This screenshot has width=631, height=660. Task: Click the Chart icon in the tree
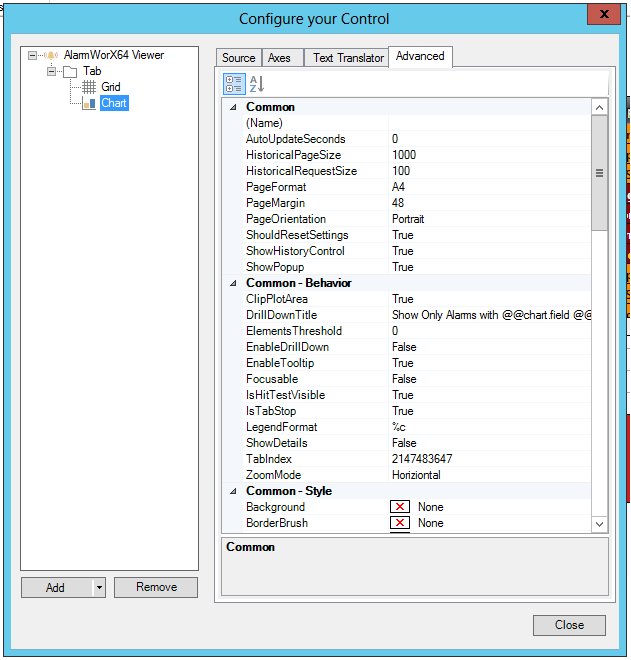pyautogui.click(x=89, y=103)
